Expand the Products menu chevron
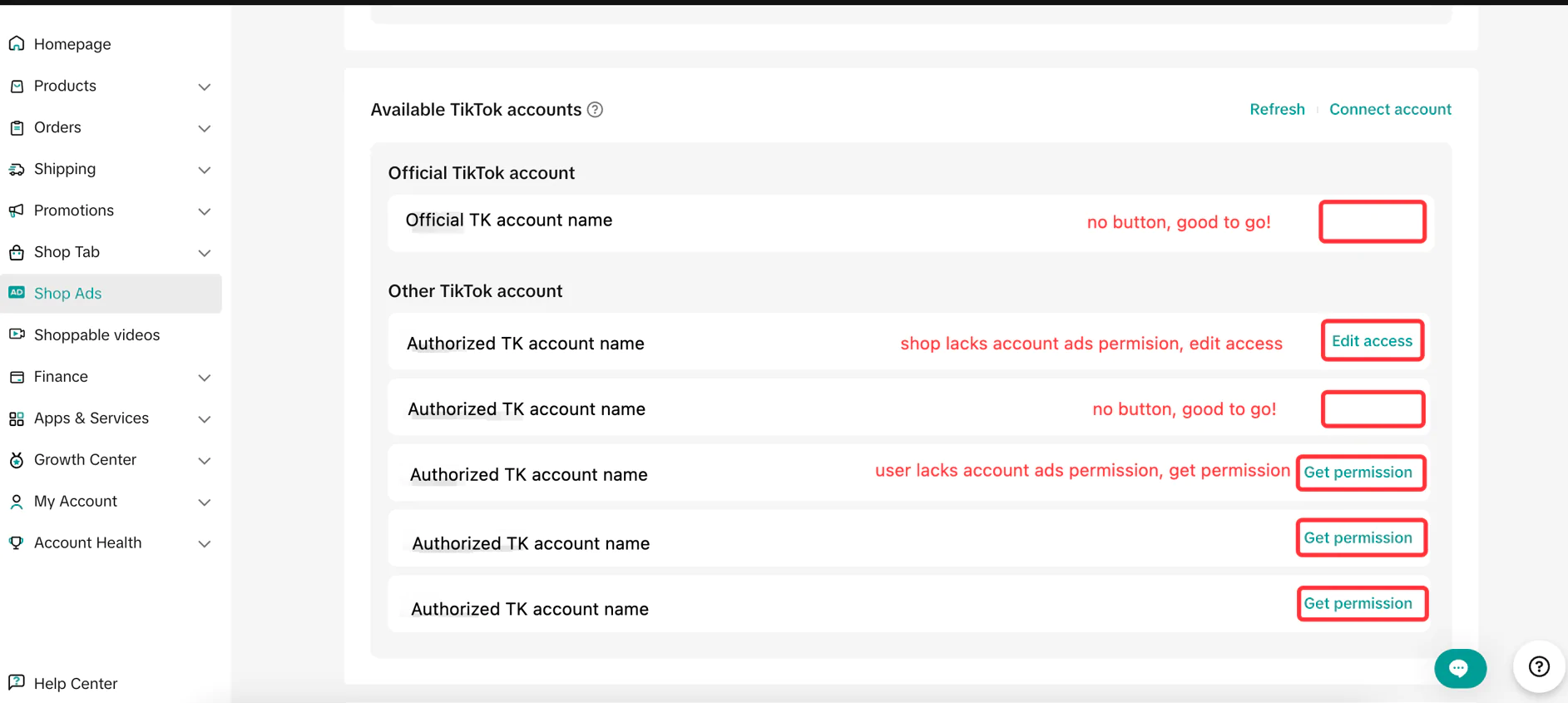The height and width of the screenshot is (703, 1568). click(205, 87)
